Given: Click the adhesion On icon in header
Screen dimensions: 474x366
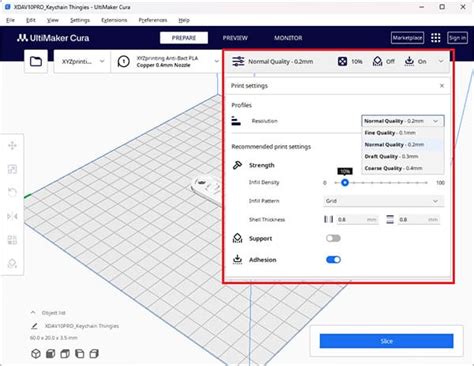Looking at the screenshot, I should click(x=409, y=61).
